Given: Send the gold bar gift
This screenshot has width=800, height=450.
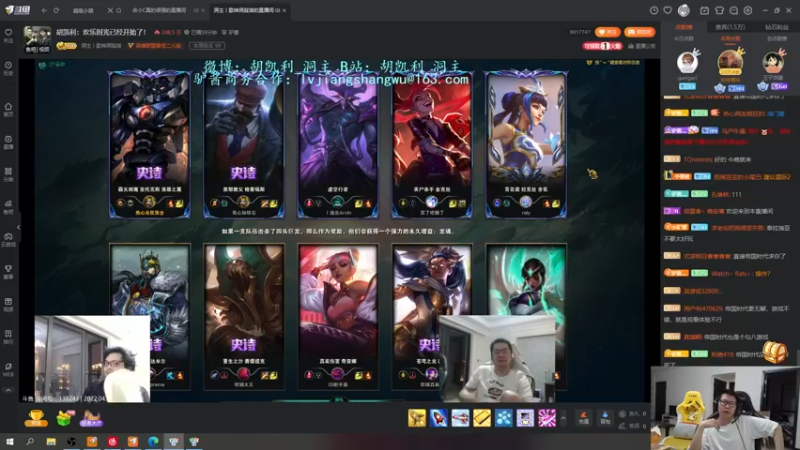Looking at the screenshot, I should click(482, 418).
